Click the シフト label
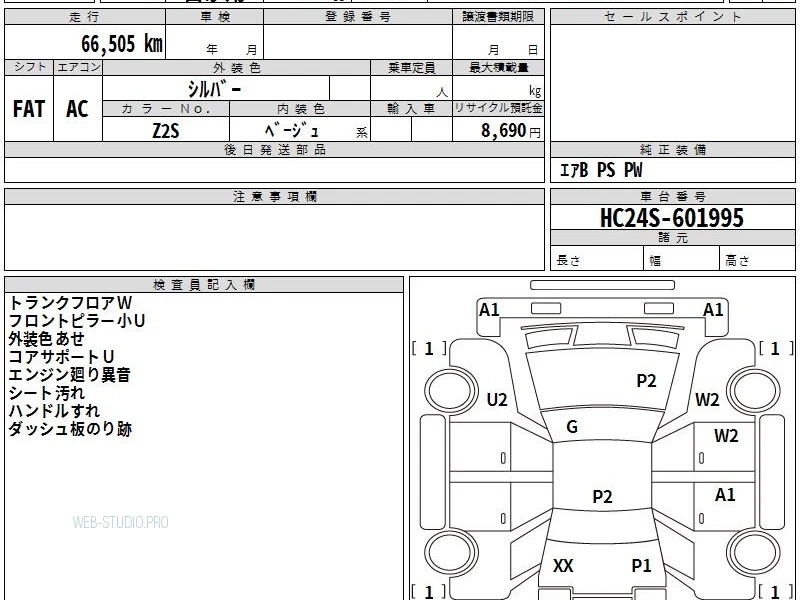This screenshot has width=800, height=600. pyautogui.click(x=29, y=67)
